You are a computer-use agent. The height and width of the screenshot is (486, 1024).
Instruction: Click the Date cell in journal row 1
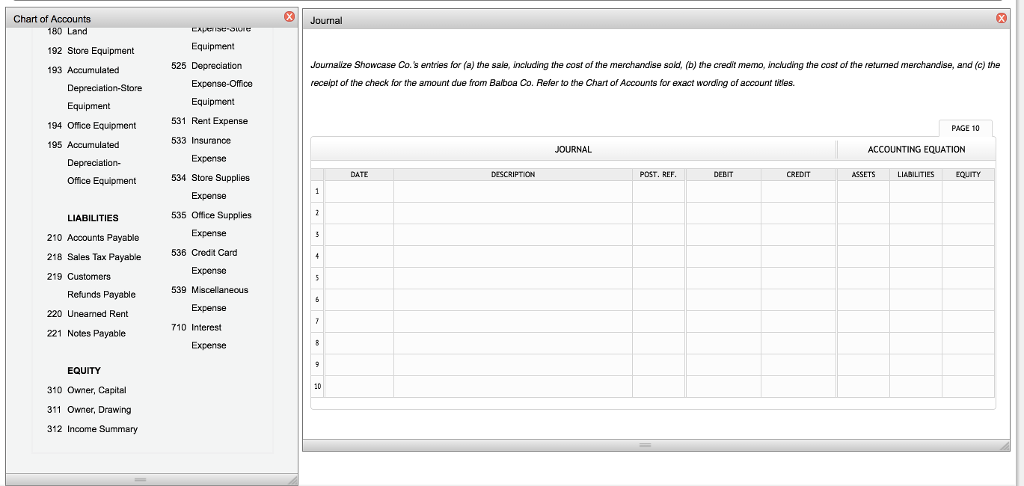[359, 191]
